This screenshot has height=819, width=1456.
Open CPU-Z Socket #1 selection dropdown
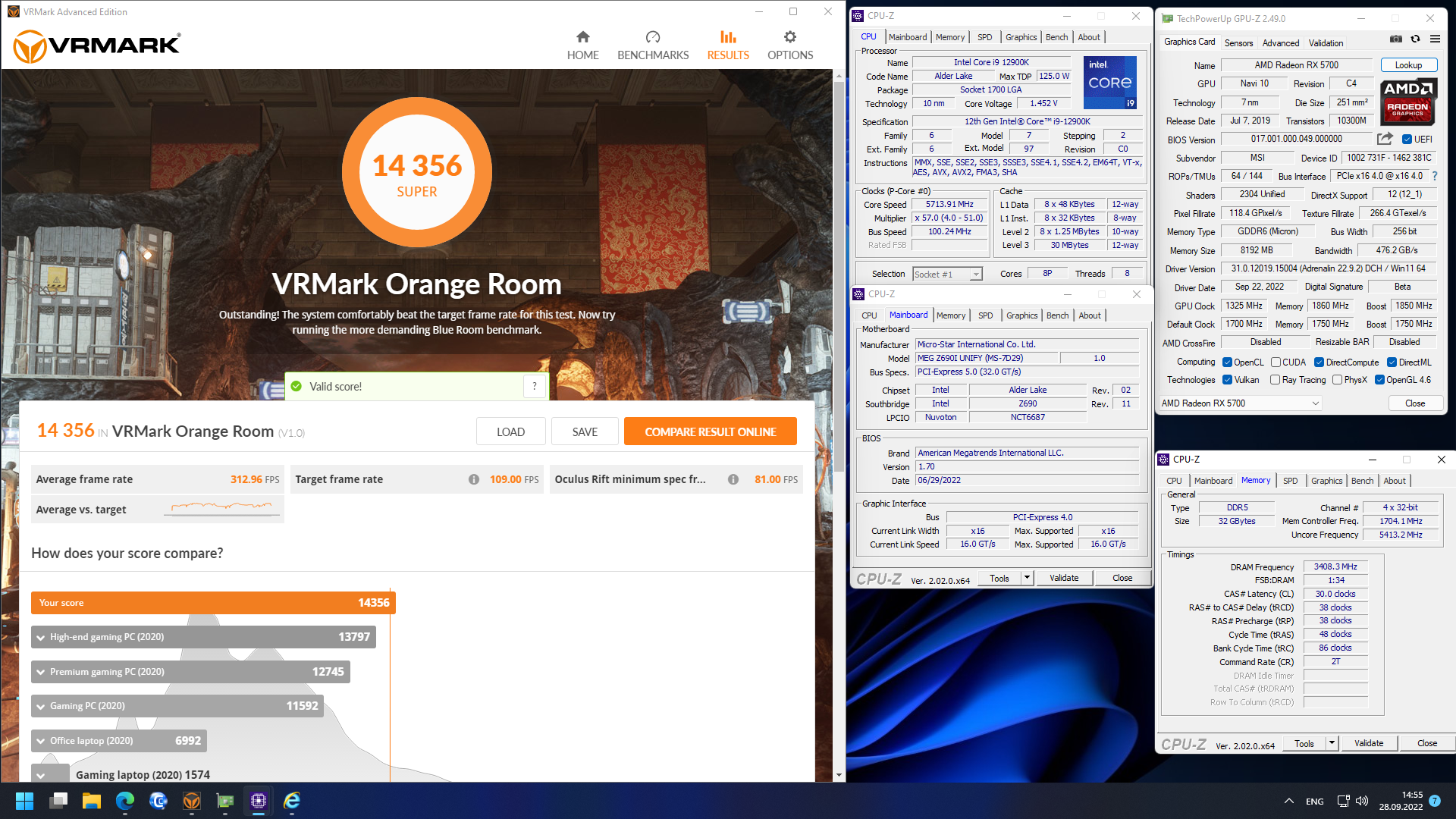[x=947, y=275]
